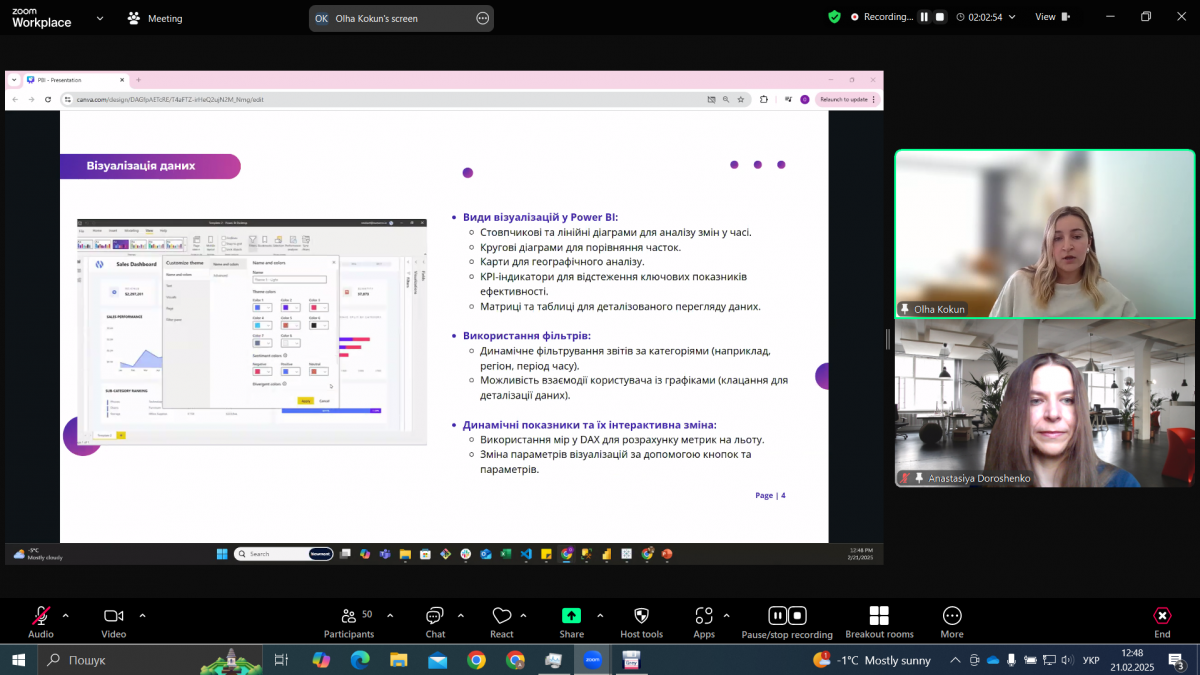The height and width of the screenshot is (675, 1200).
Task: Open Host tools shield icon
Action: click(641, 616)
